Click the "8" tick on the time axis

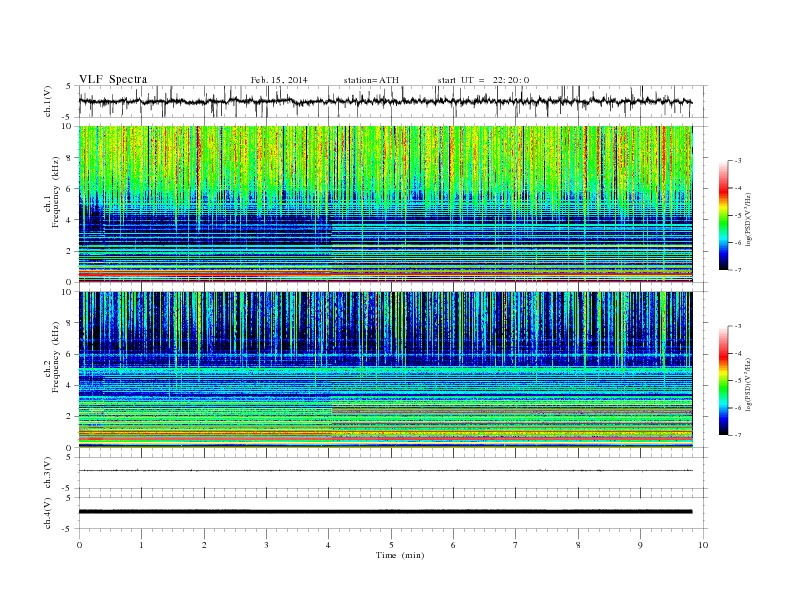(578, 545)
